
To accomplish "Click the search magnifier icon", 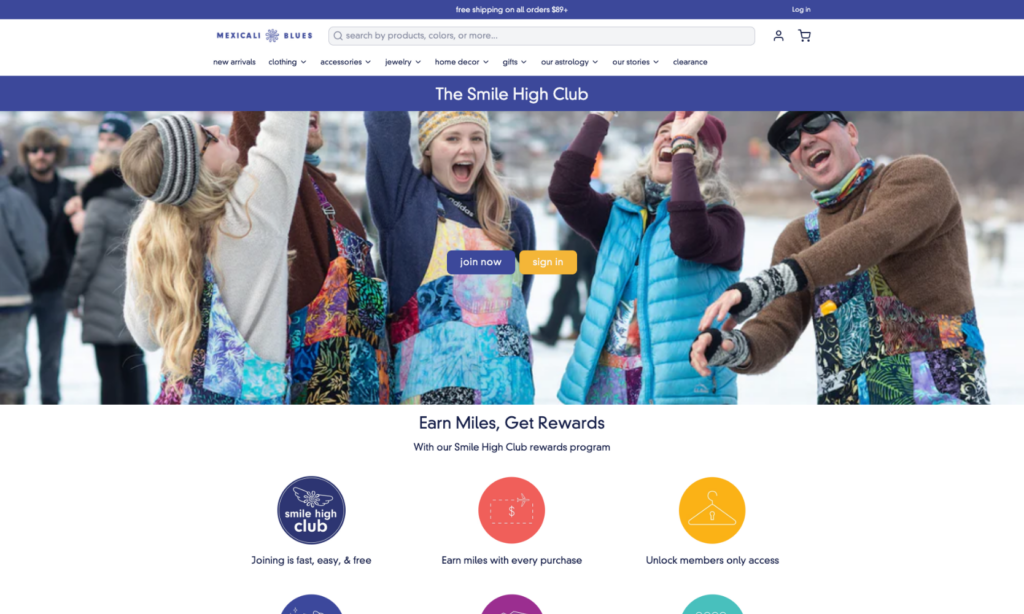I will [338, 36].
